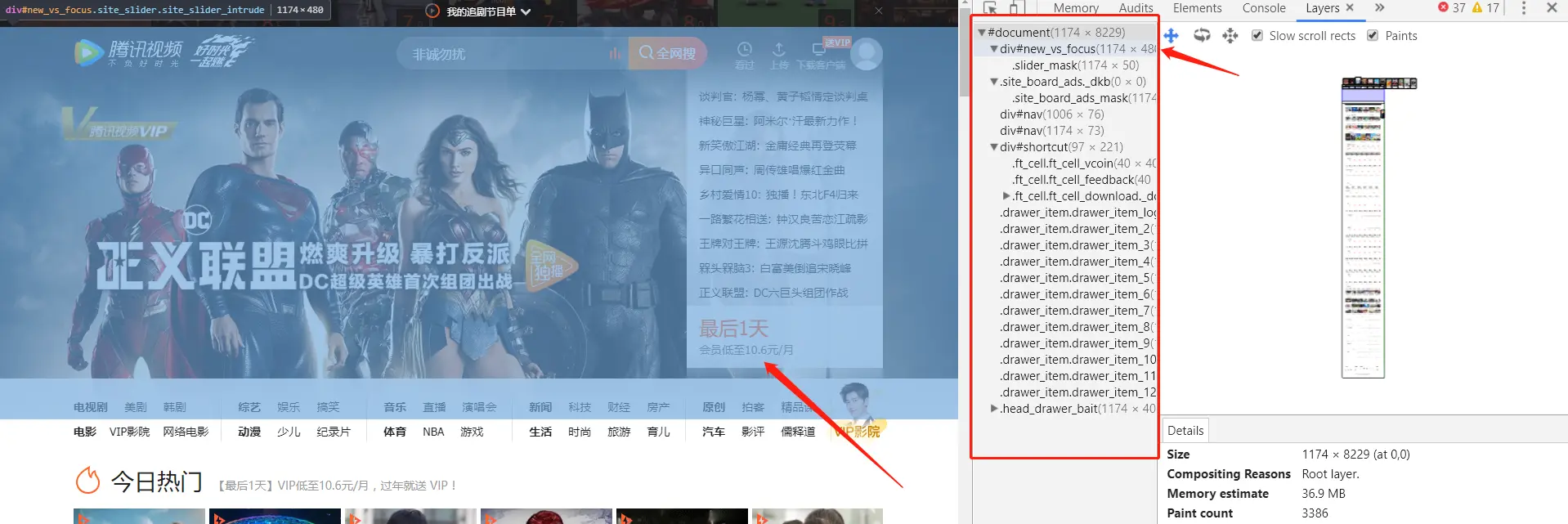Collapse div#shortcut tree node
This screenshot has width=1568, height=524.
point(994,147)
